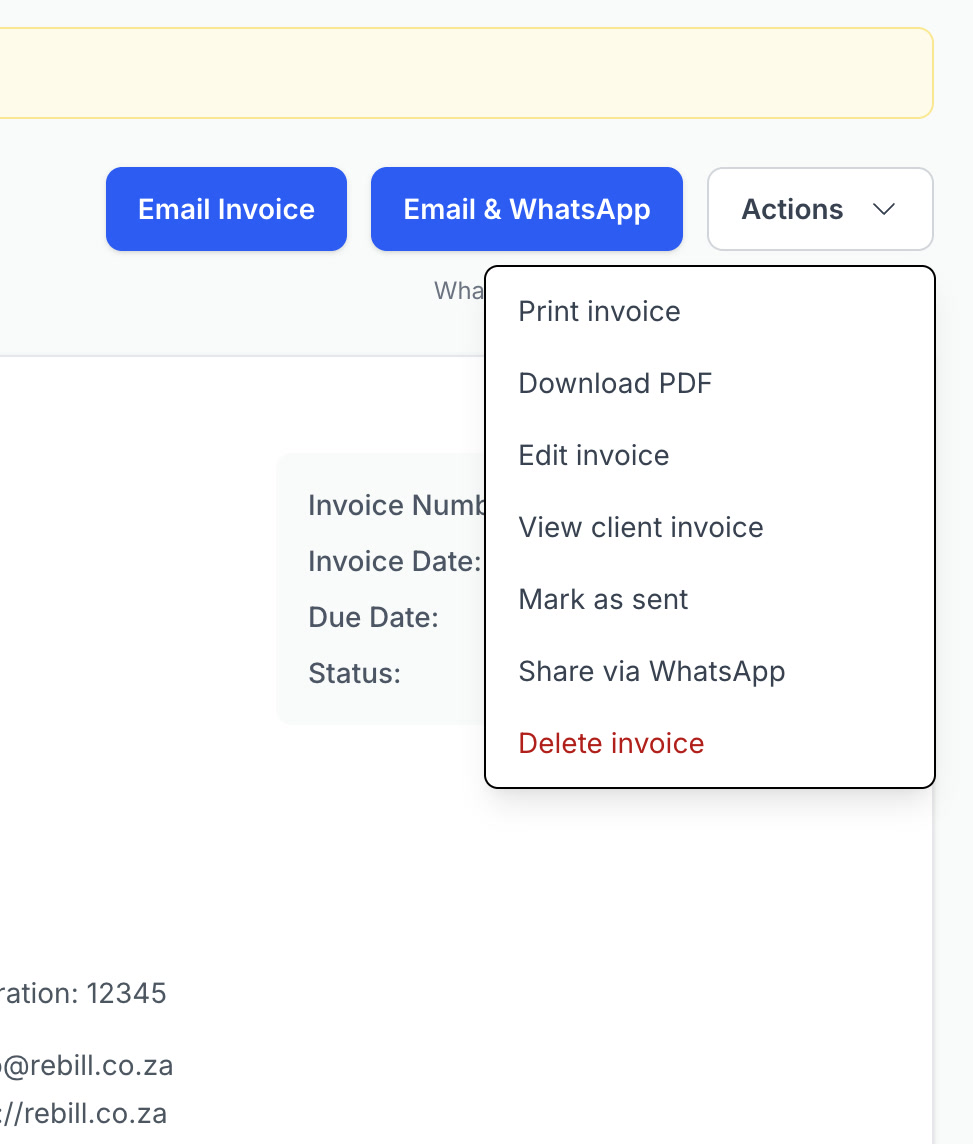Collapse the Actions menu via its chevron icon
Screen dimensions: 973x1144
[884, 210]
